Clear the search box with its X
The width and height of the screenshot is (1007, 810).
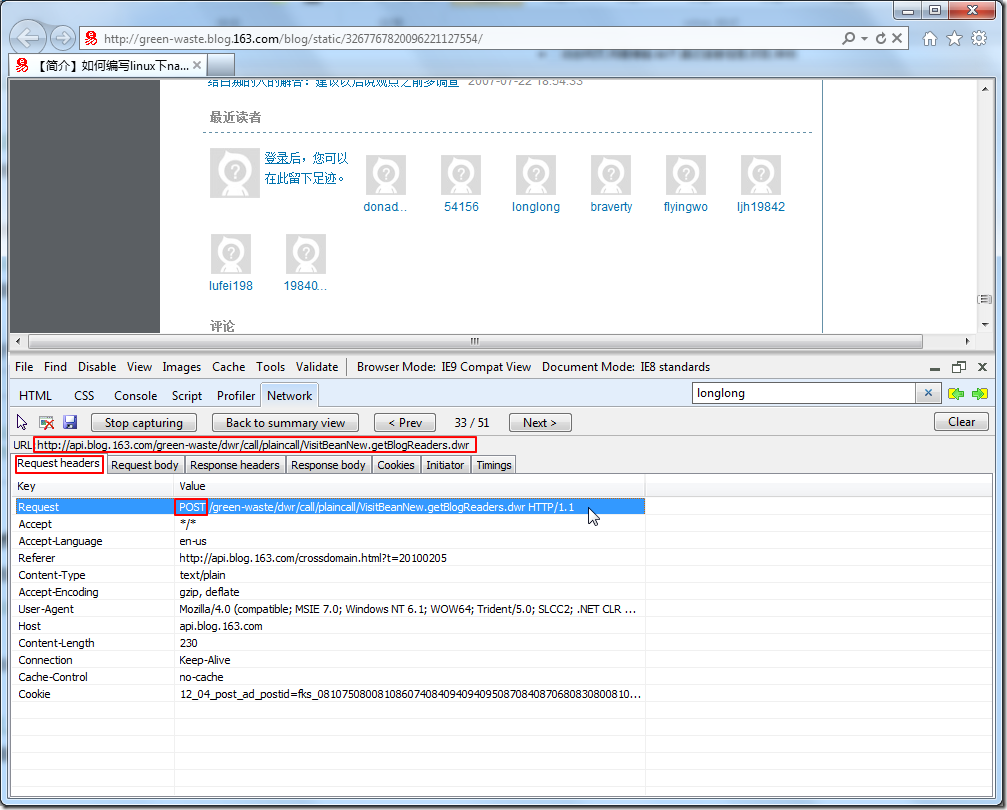click(928, 393)
